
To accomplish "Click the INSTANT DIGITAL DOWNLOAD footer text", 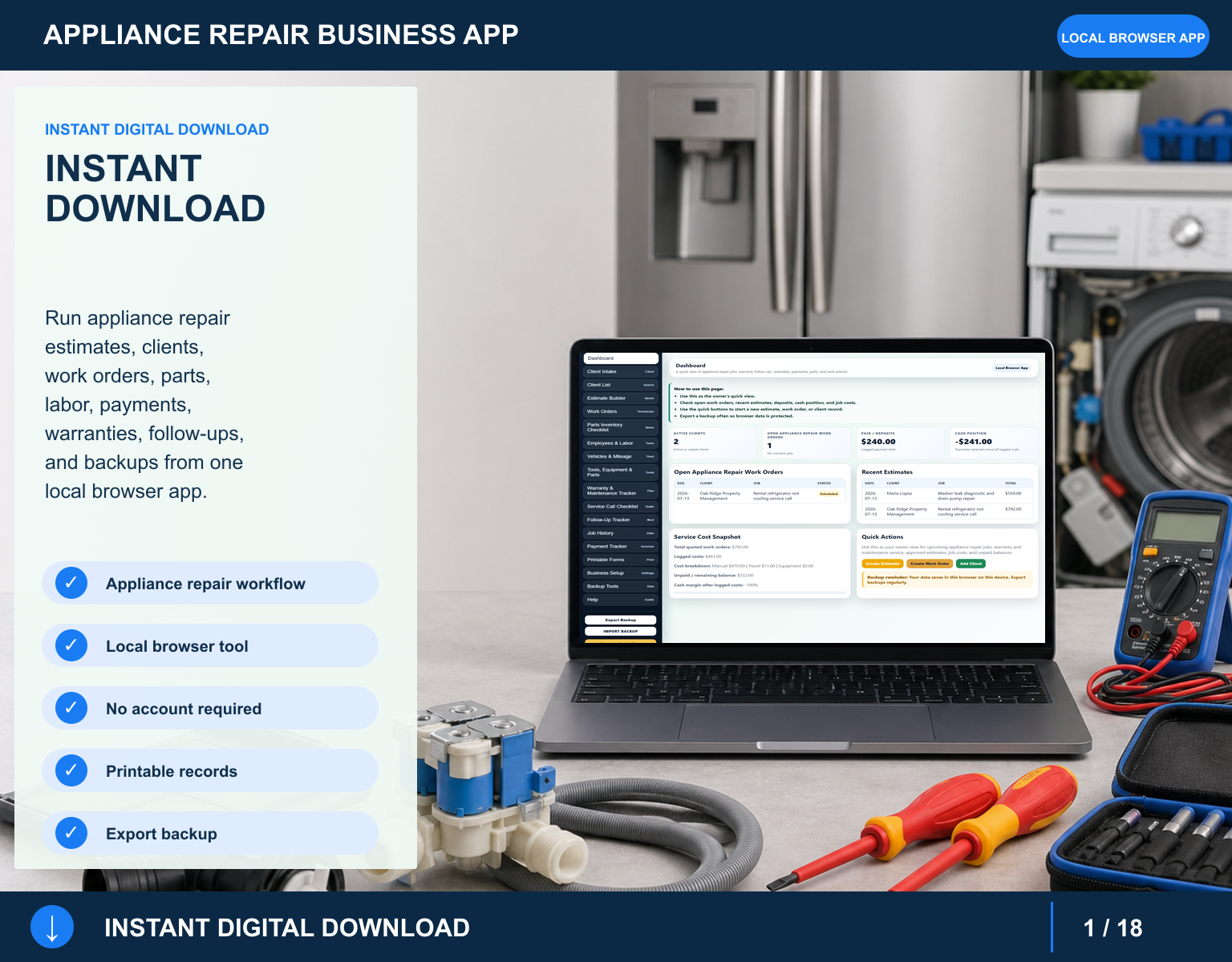I will click(286, 928).
